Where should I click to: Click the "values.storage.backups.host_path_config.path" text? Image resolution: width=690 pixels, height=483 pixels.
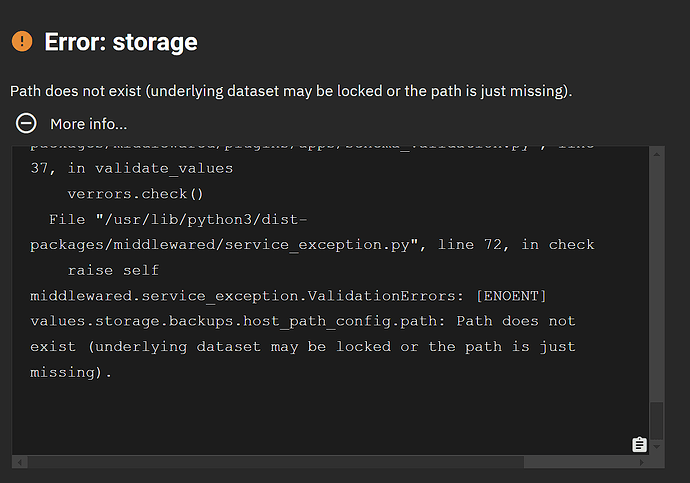tap(233, 321)
